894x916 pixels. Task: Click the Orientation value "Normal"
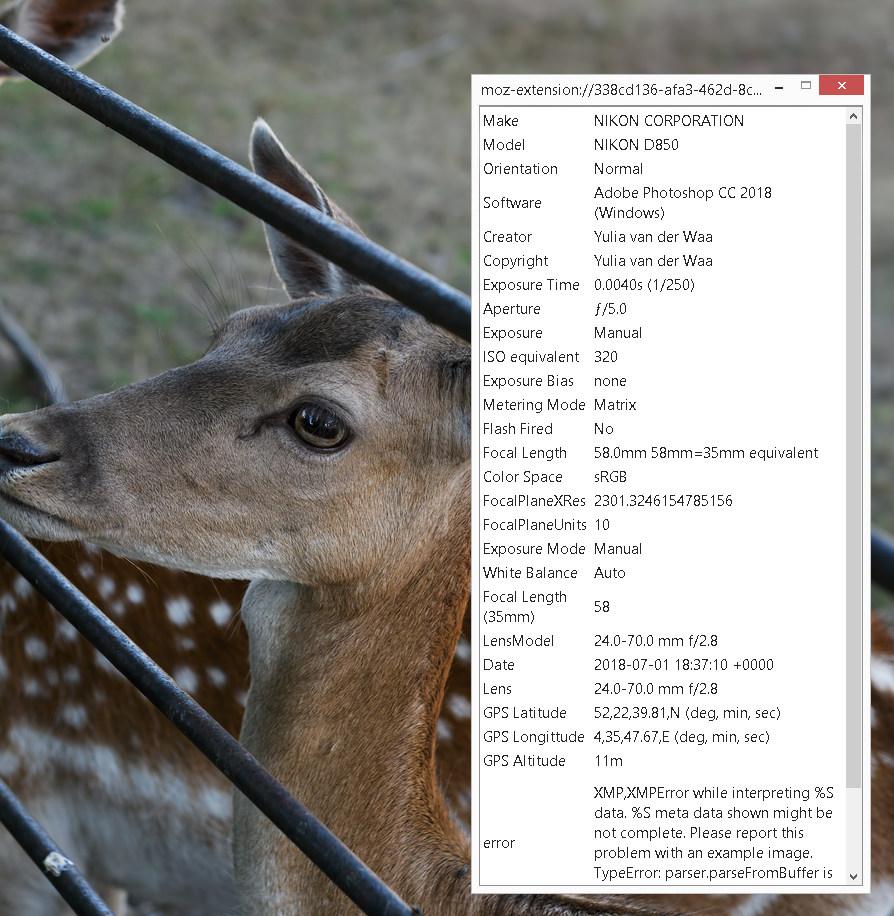click(x=618, y=169)
